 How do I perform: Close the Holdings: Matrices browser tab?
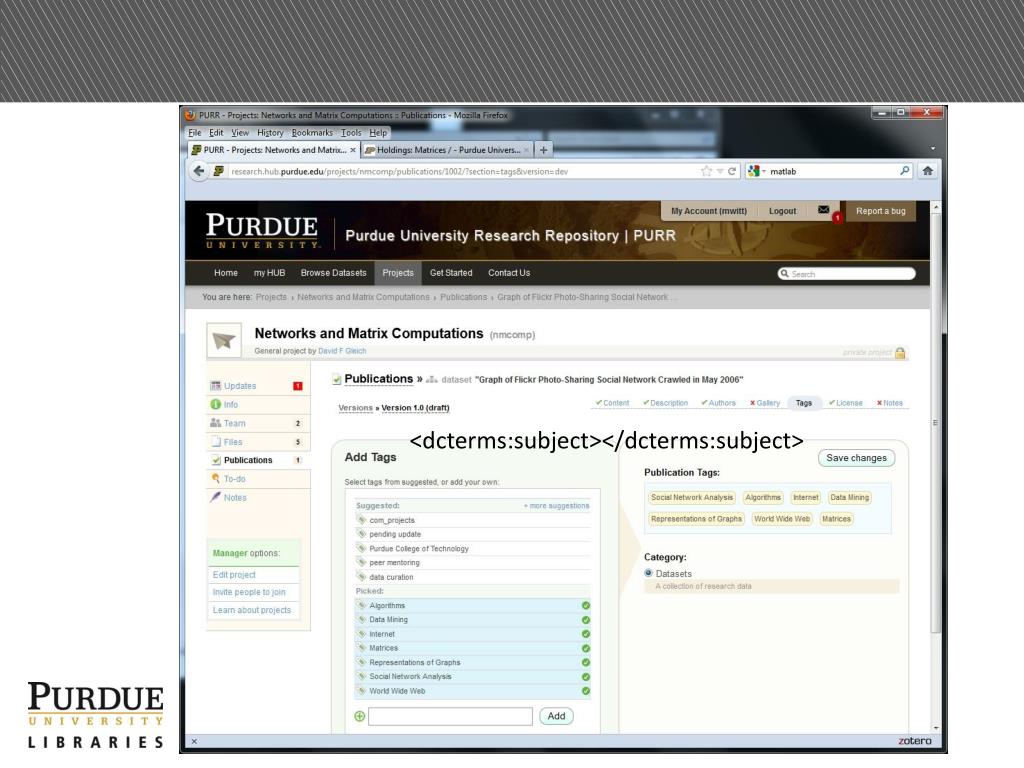tap(526, 150)
